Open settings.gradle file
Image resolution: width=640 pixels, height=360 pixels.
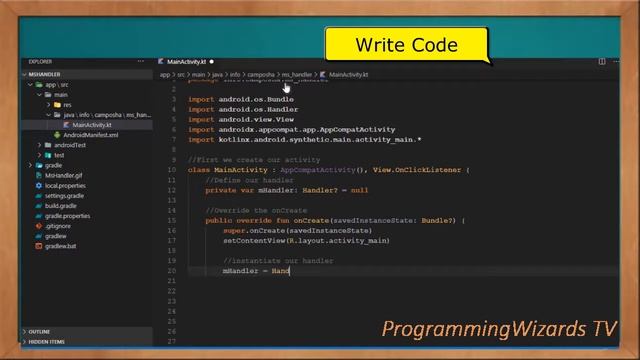tap(64, 196)
